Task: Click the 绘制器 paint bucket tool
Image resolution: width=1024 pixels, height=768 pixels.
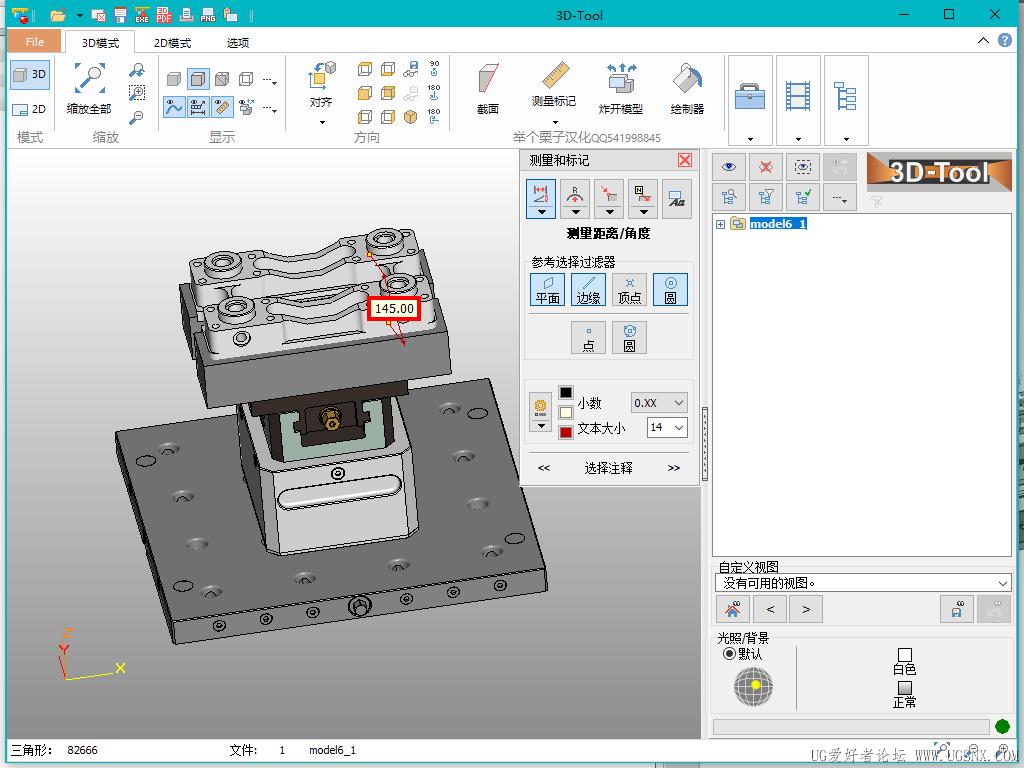Action: (x=687, y=89)
